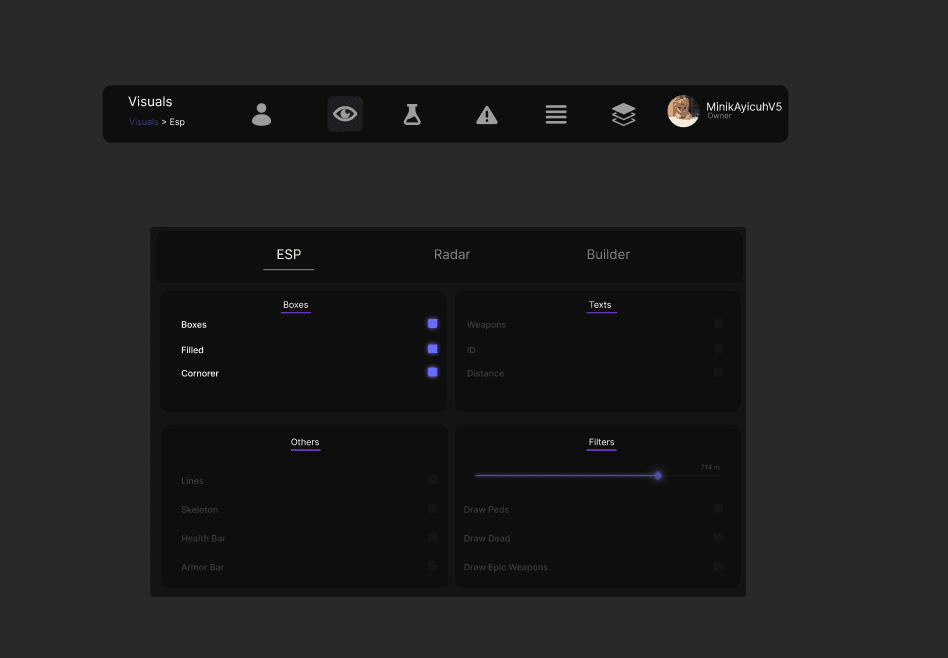Click the Visuals breadcrumb link
948x658 pixels.
tap(143, 122)
